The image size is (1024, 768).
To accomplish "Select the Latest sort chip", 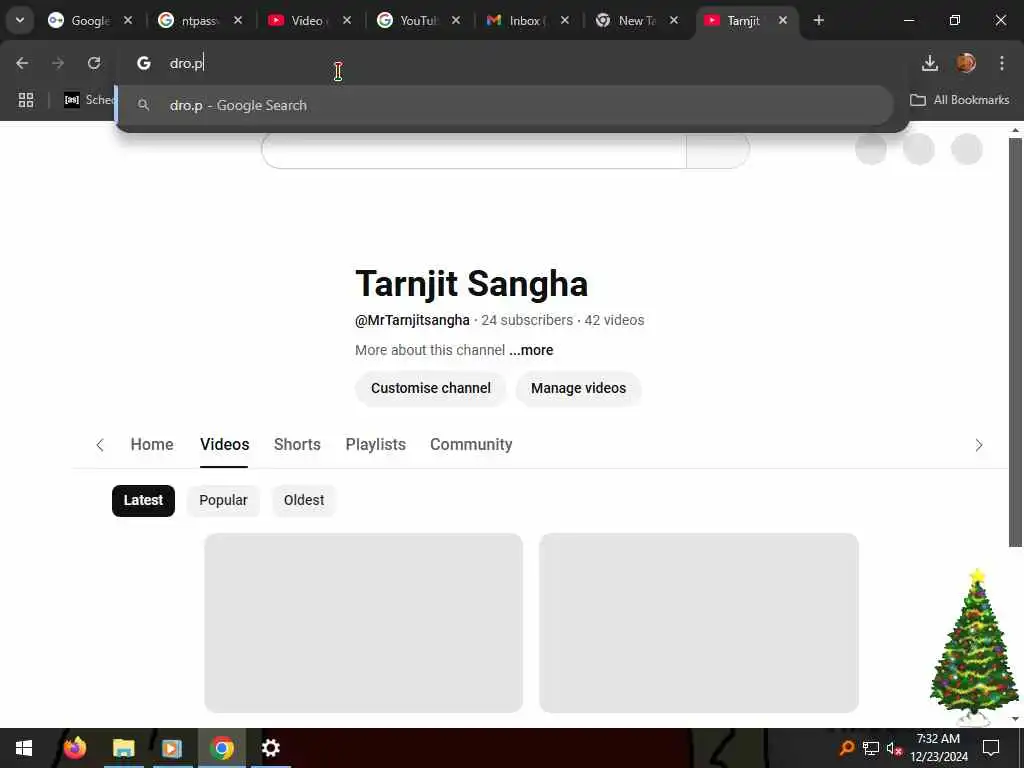I will pyautogui.click(x=144, y=500).
